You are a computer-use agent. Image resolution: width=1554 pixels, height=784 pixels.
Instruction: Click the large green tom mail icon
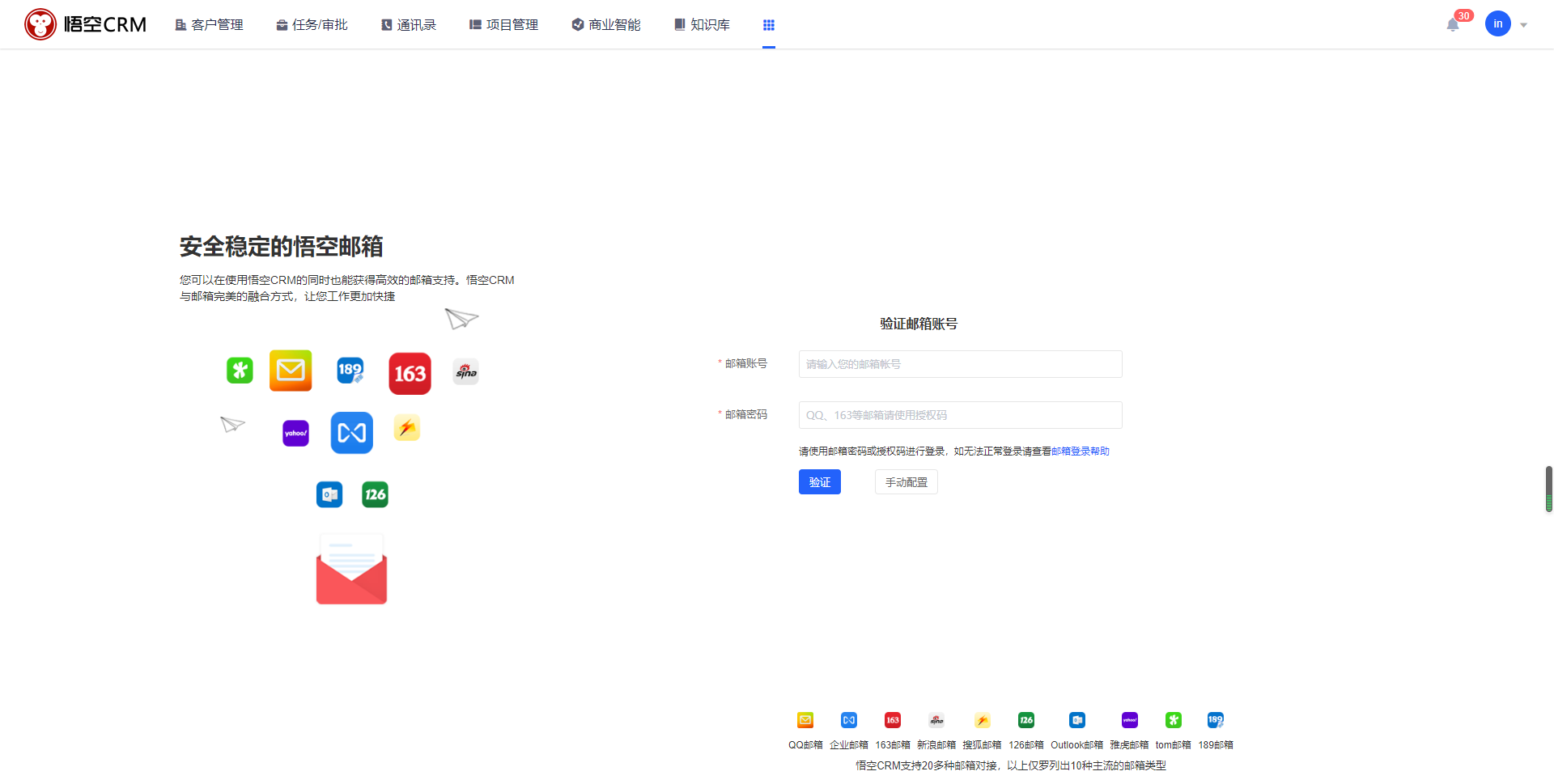pos(240,371)
